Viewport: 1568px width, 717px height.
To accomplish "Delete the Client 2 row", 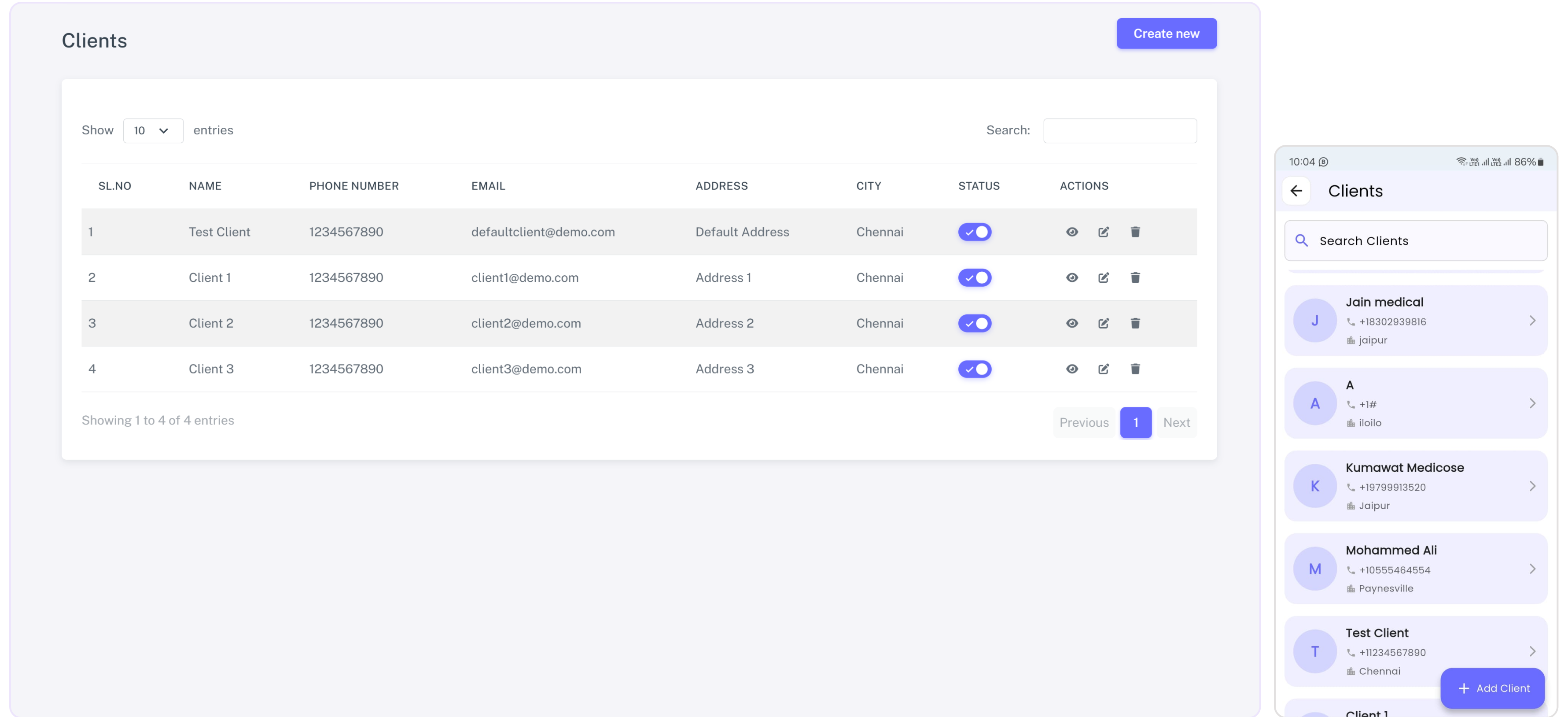I will (1135, 323).
